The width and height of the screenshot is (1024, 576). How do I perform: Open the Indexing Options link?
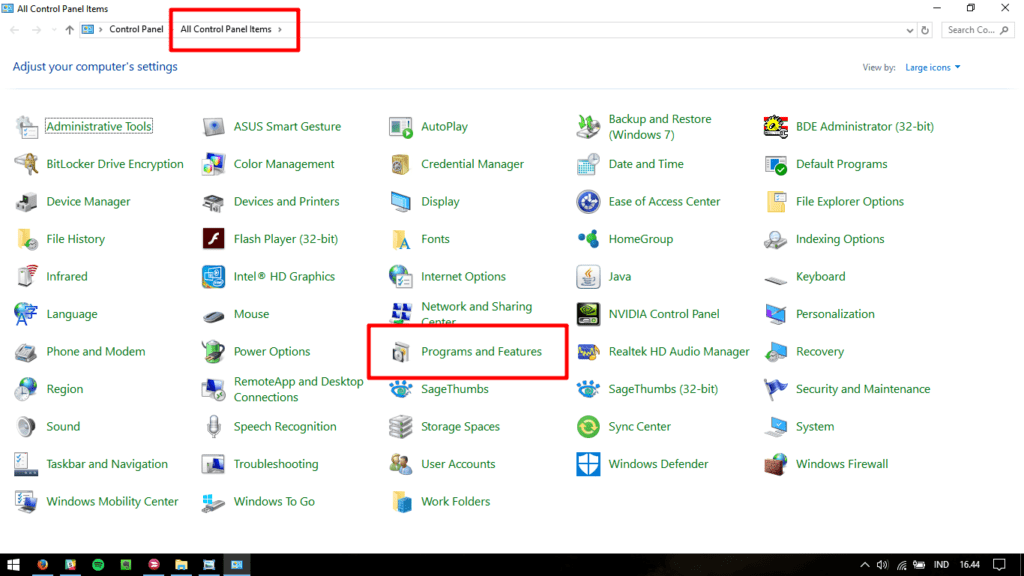click(x=840, y=239)
